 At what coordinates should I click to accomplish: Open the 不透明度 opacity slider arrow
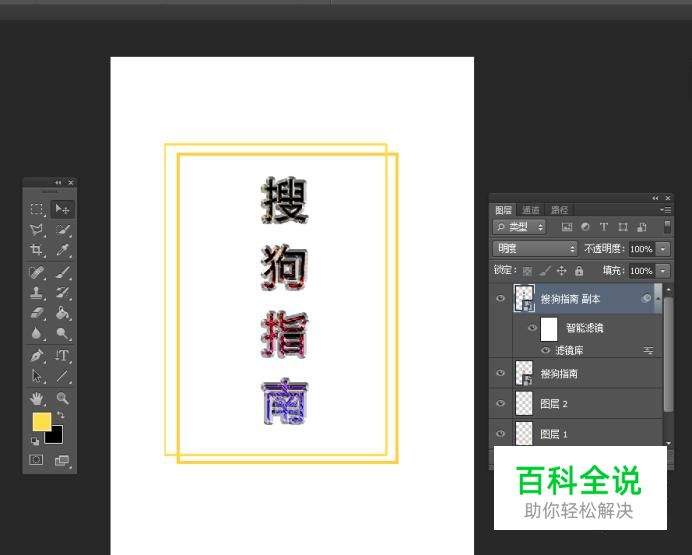pyautogui.click(x=663, y=249)
